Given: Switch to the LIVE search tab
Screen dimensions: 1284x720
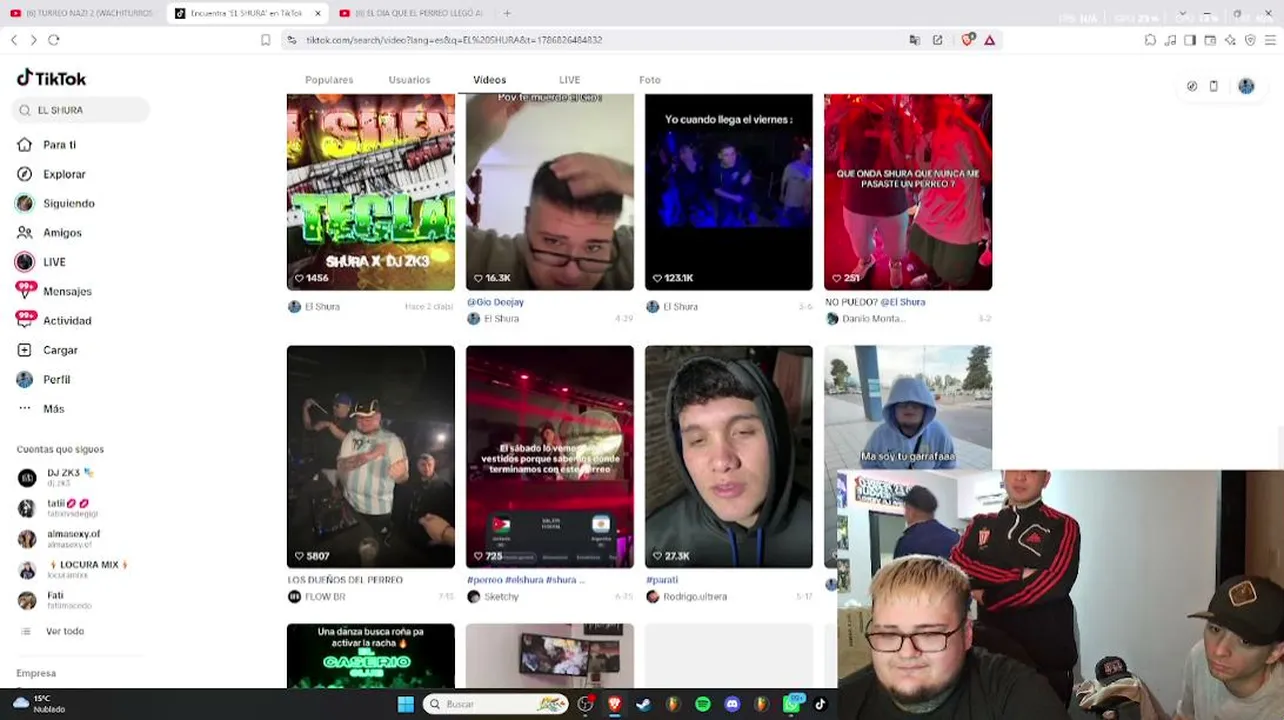Looking at the screenshot, I should 569,80.
